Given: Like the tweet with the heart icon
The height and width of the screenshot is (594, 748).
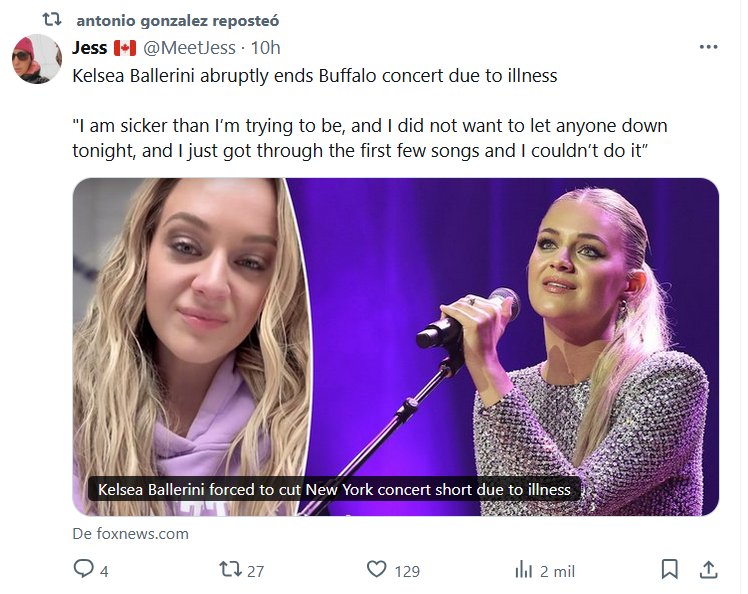Looking at the screenshot, I should pos(376,570).
